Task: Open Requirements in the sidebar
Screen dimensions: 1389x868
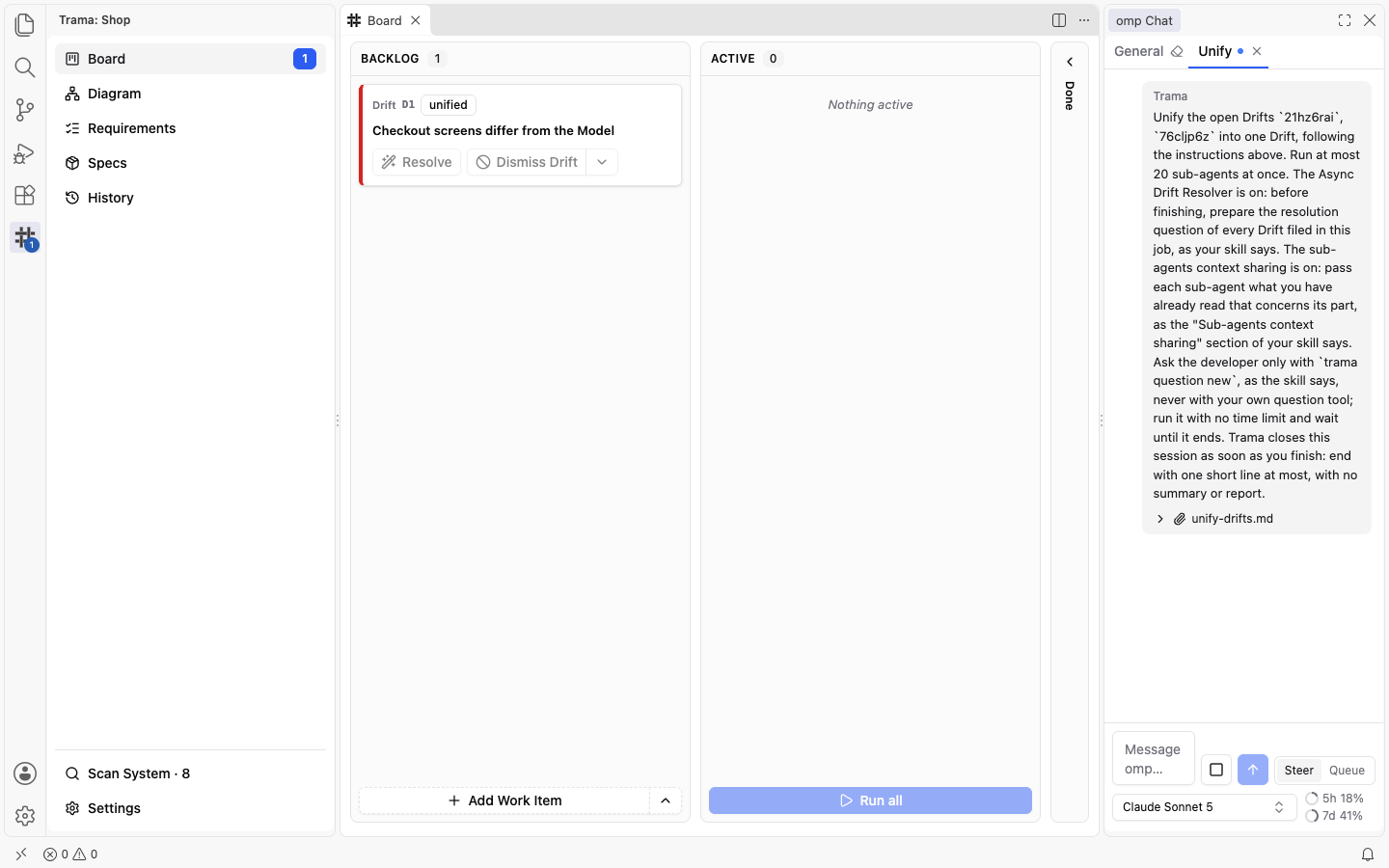Action: (190, 128)
